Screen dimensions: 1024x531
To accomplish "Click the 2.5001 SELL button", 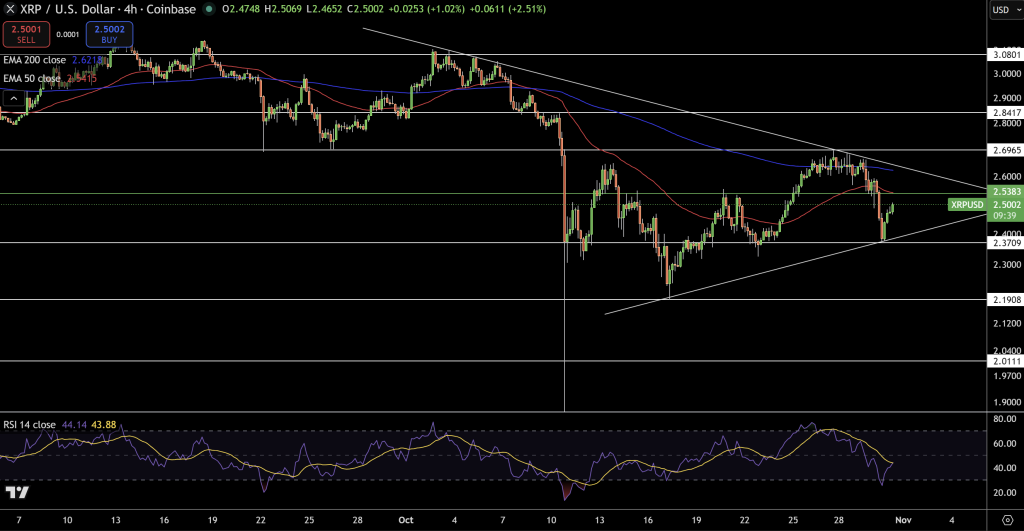I will (26, 34).
